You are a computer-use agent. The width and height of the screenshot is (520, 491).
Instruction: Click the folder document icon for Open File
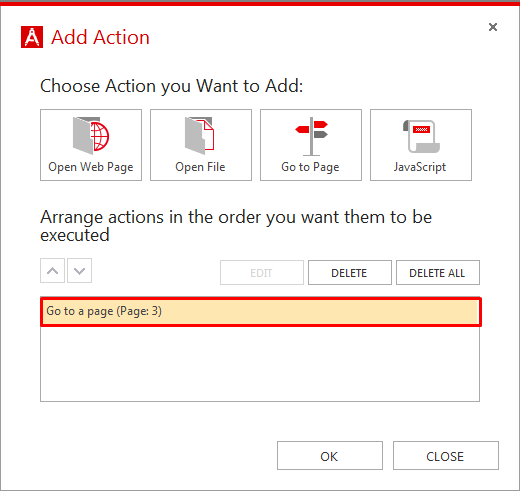click(x=200, y=136)
